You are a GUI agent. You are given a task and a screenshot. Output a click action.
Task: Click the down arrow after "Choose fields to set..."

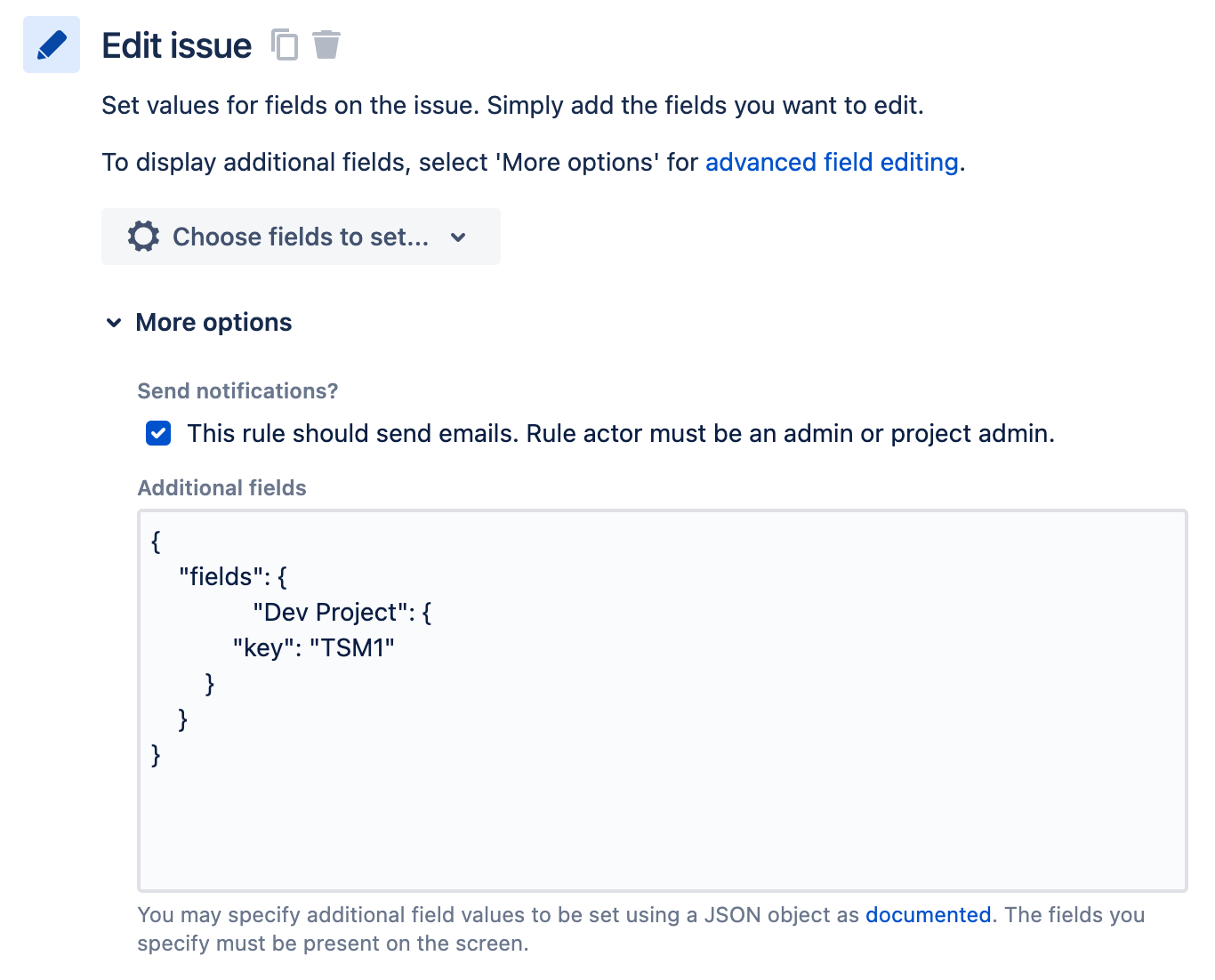[458, 237]
